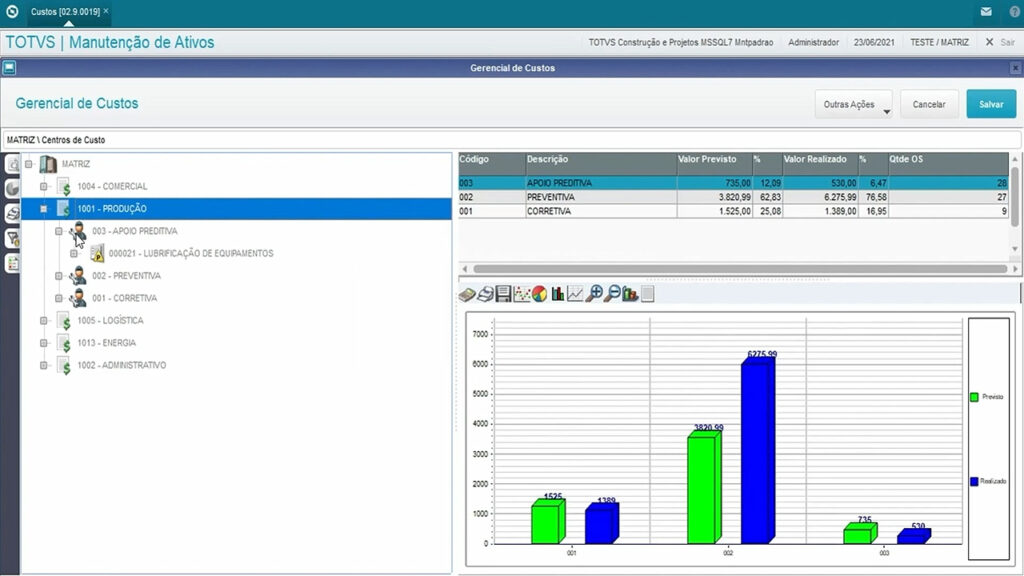Expand the 1004 - COMERCIAL node
The width and height of the screenshot is (1024, 576).
point(44,187)
